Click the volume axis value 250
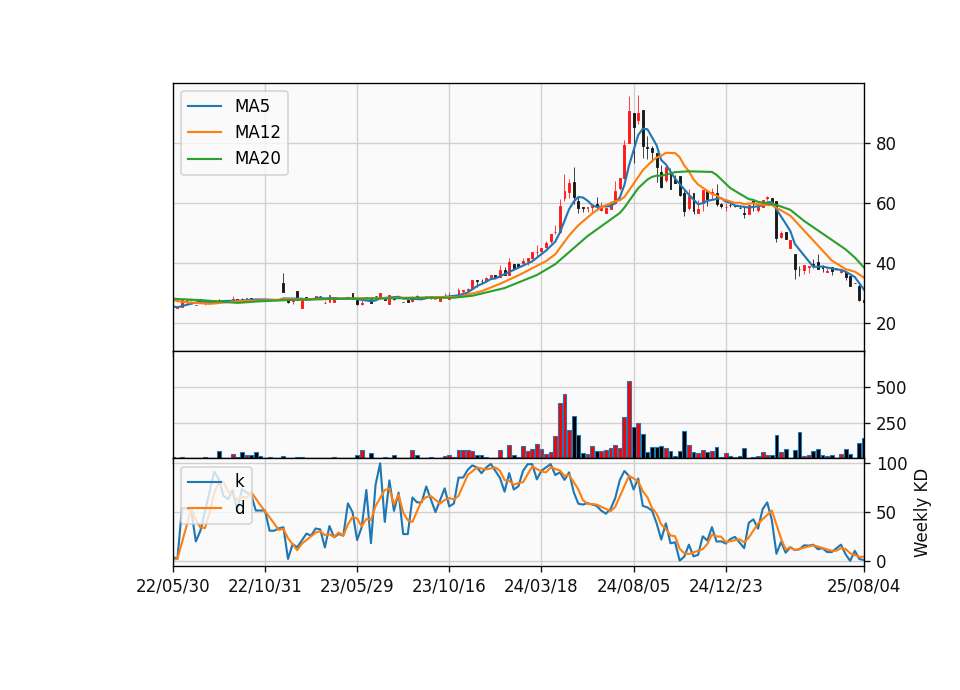 [891, 424]
